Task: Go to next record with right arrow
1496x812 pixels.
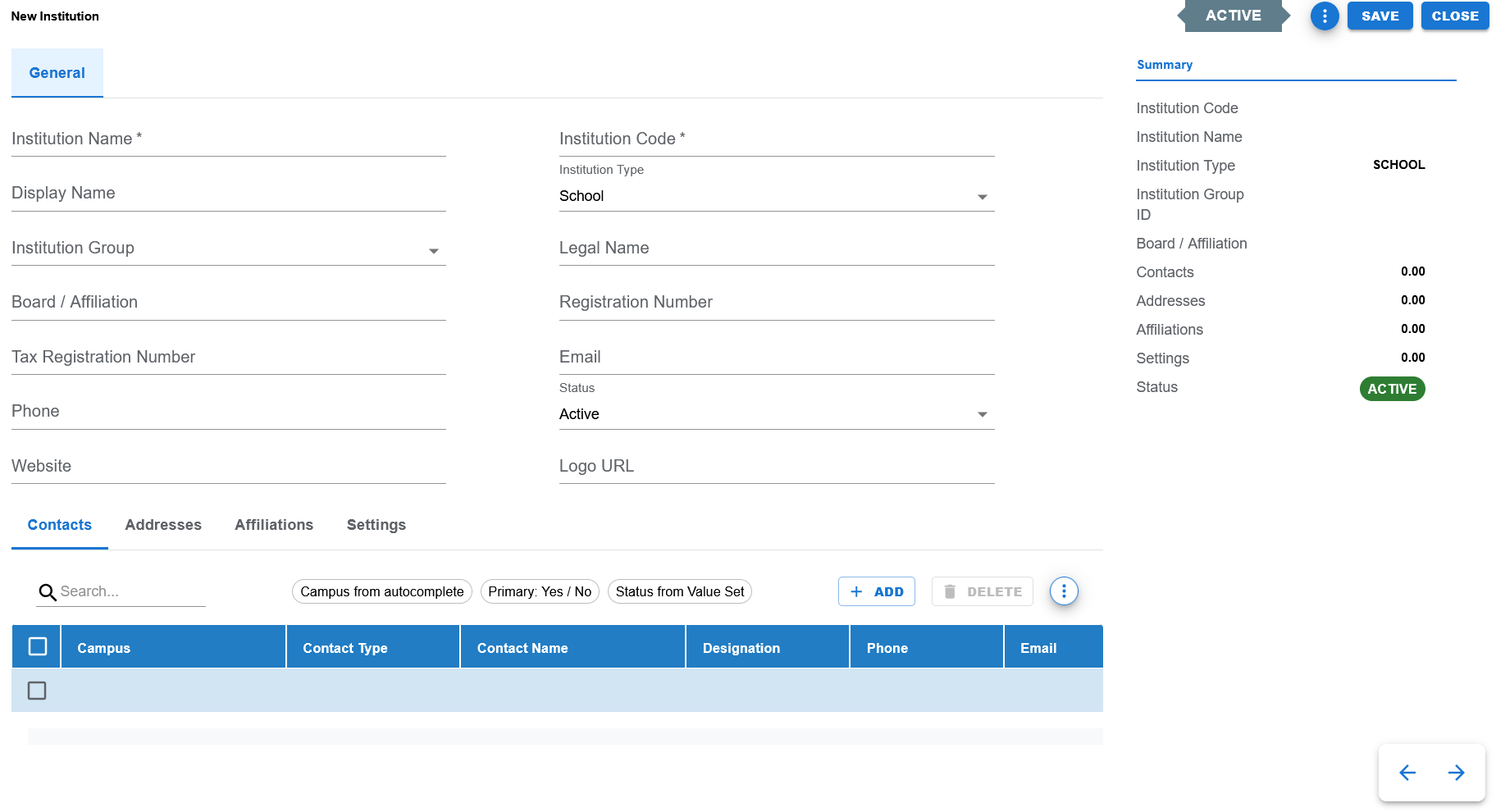Action: (1457, 773)
